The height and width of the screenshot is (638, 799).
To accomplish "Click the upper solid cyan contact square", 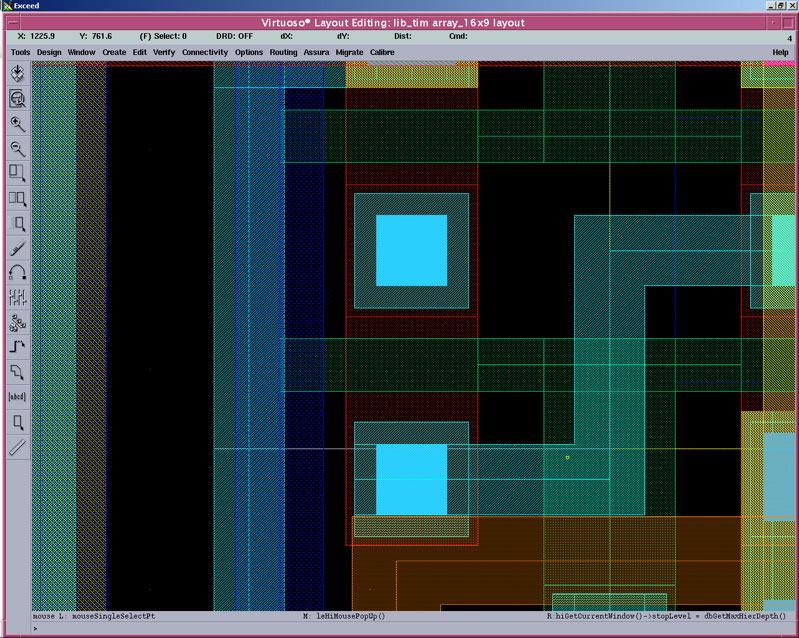I will 411,250.
